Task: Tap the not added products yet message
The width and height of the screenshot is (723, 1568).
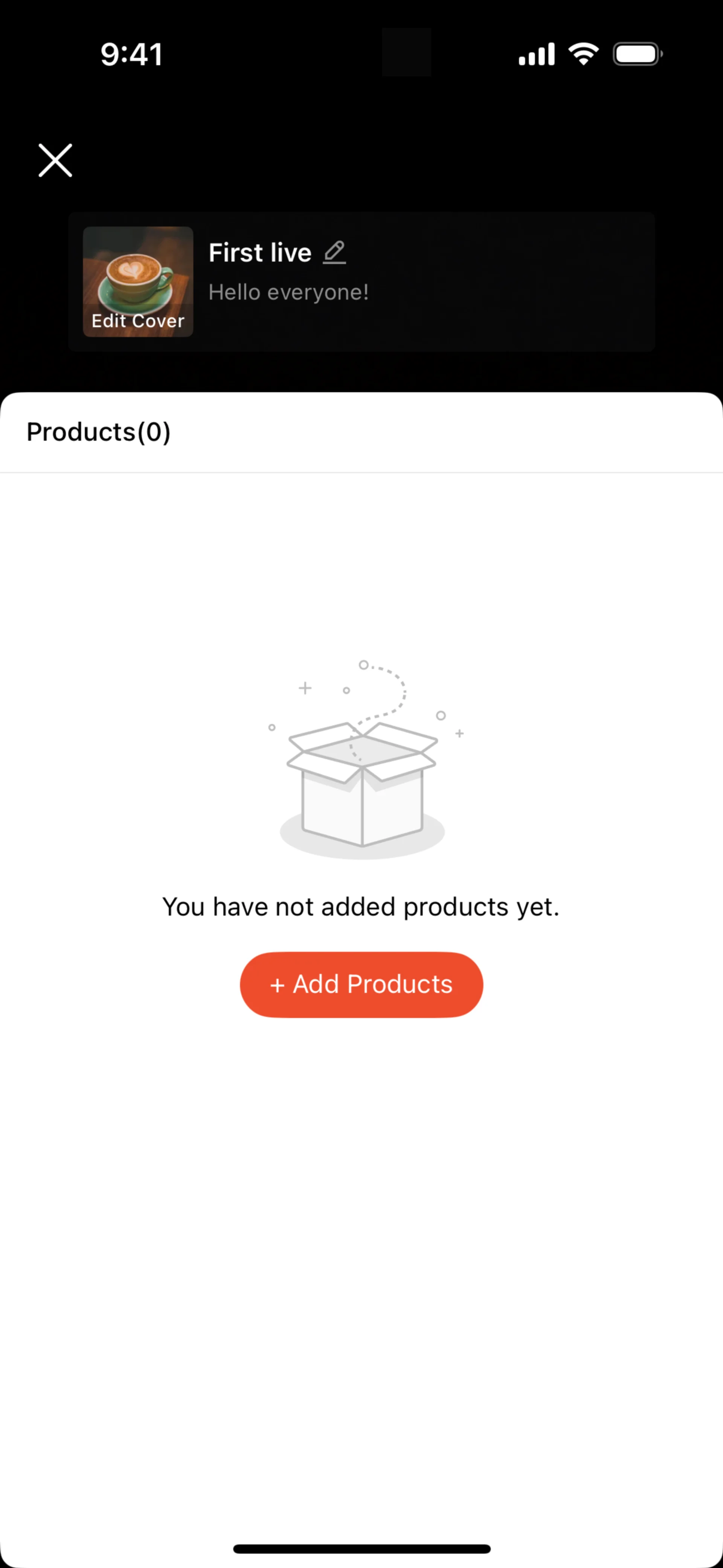Action: (361, 907)
